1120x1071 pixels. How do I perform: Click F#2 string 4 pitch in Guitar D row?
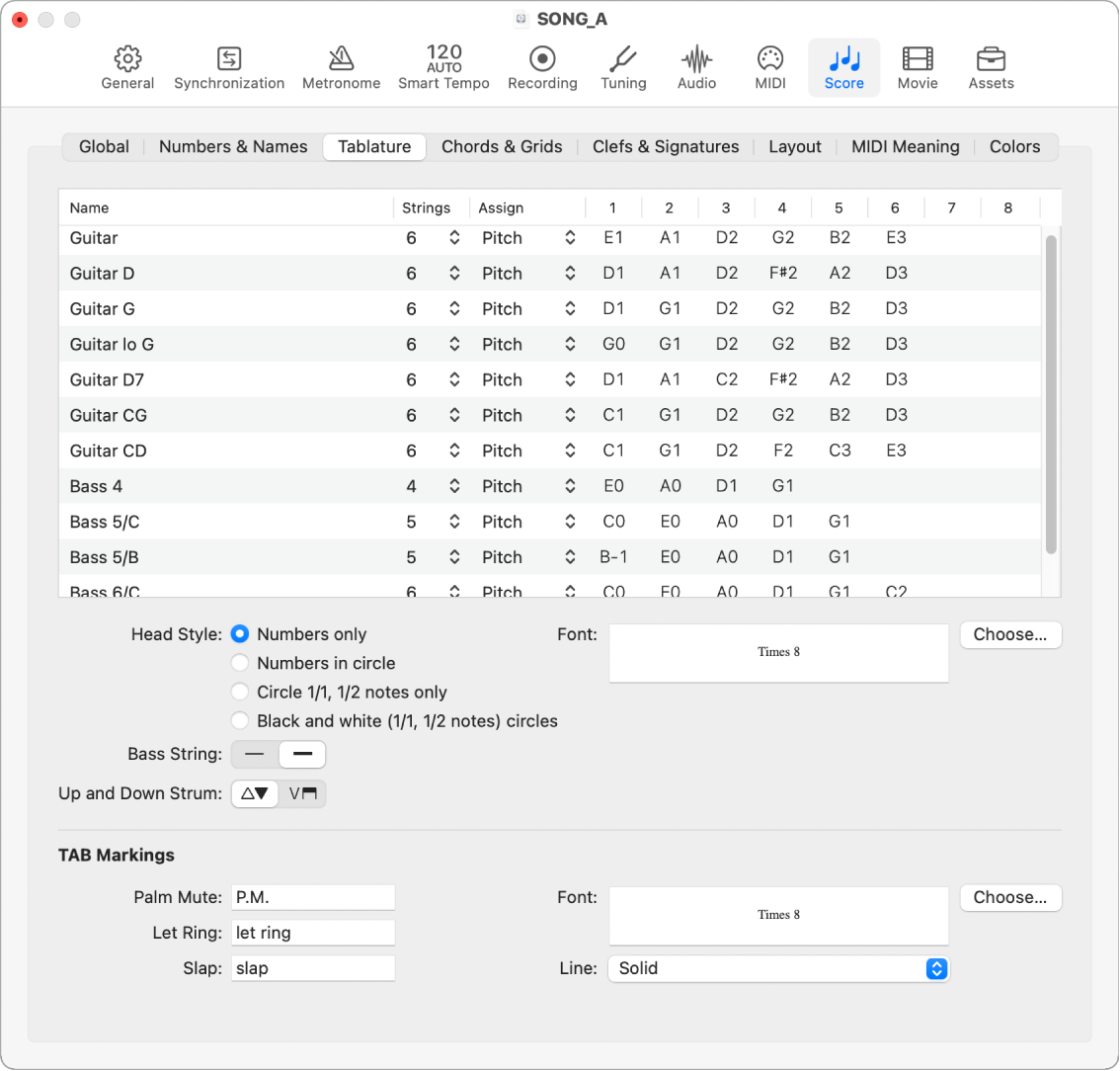click(x=783, y=273)
